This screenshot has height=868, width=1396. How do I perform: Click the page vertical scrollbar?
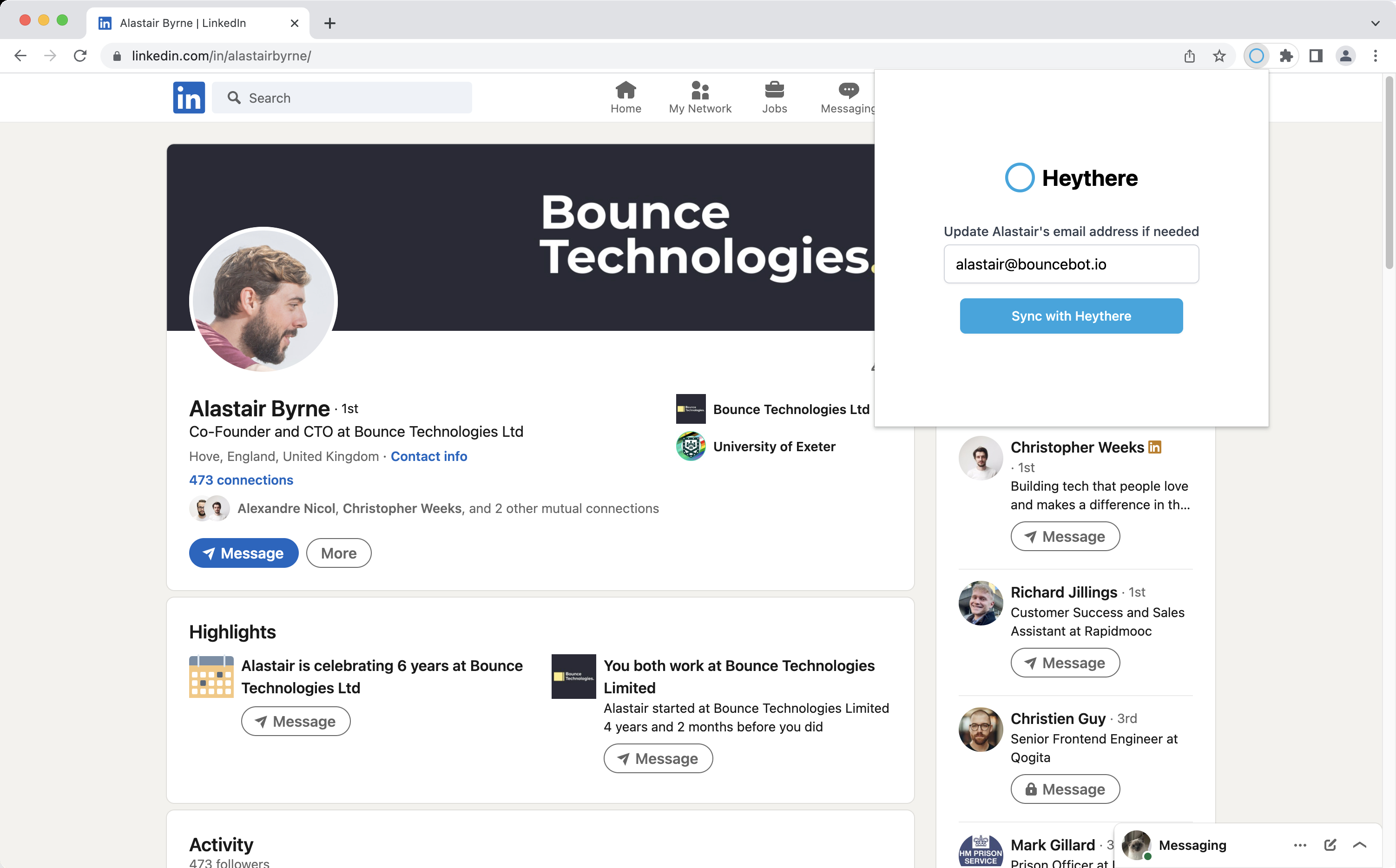pyautogui.click(x=1389, y=172)
